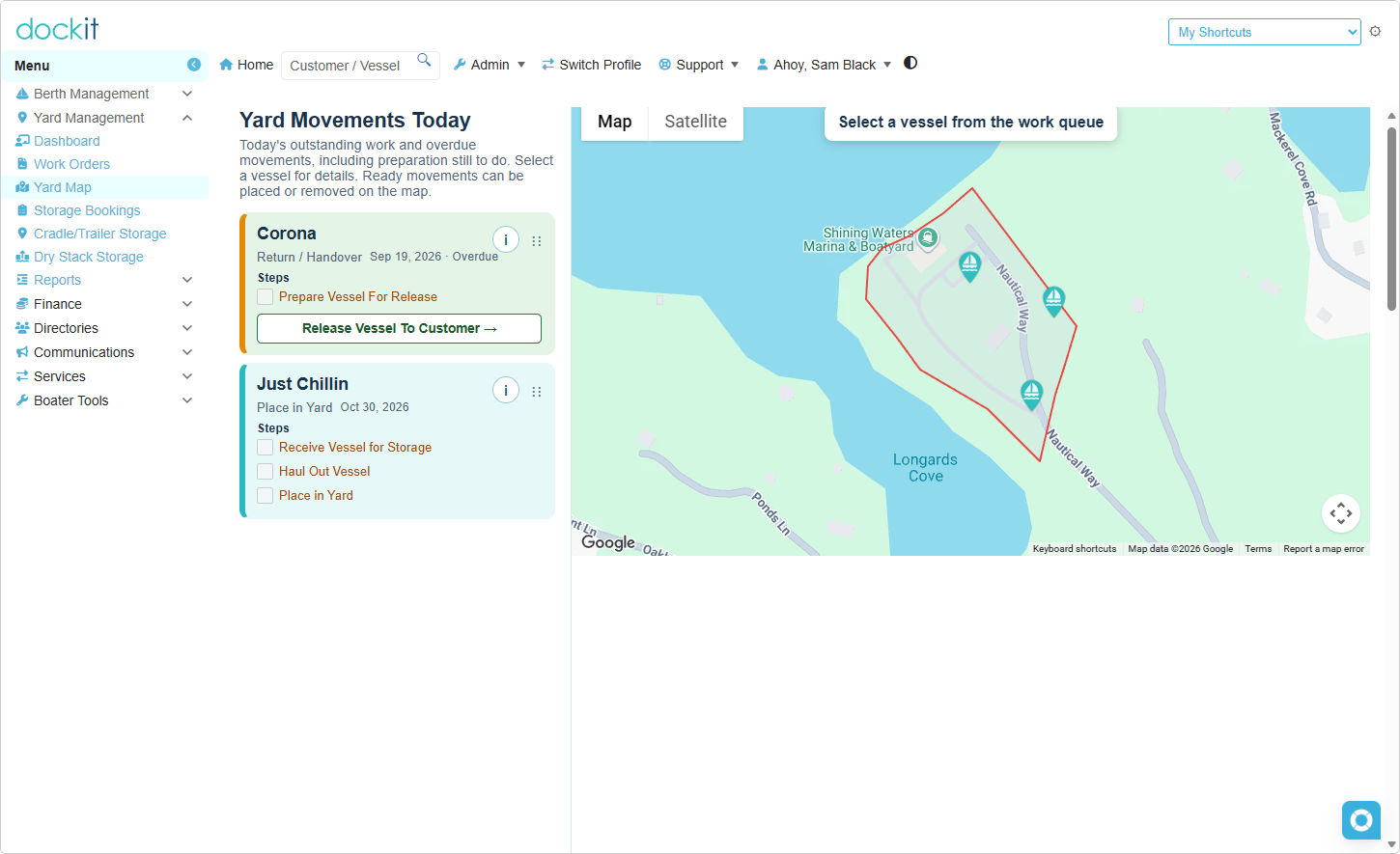Check Prepare Vessel For Release step
This screenshot has width=1400, height=854.
coord(265,297)
